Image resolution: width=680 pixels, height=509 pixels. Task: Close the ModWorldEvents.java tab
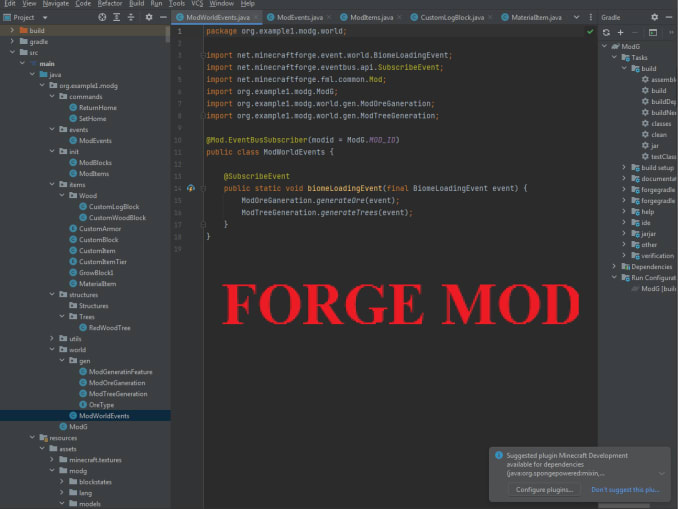pyautogui.click(x=257, y=18)
